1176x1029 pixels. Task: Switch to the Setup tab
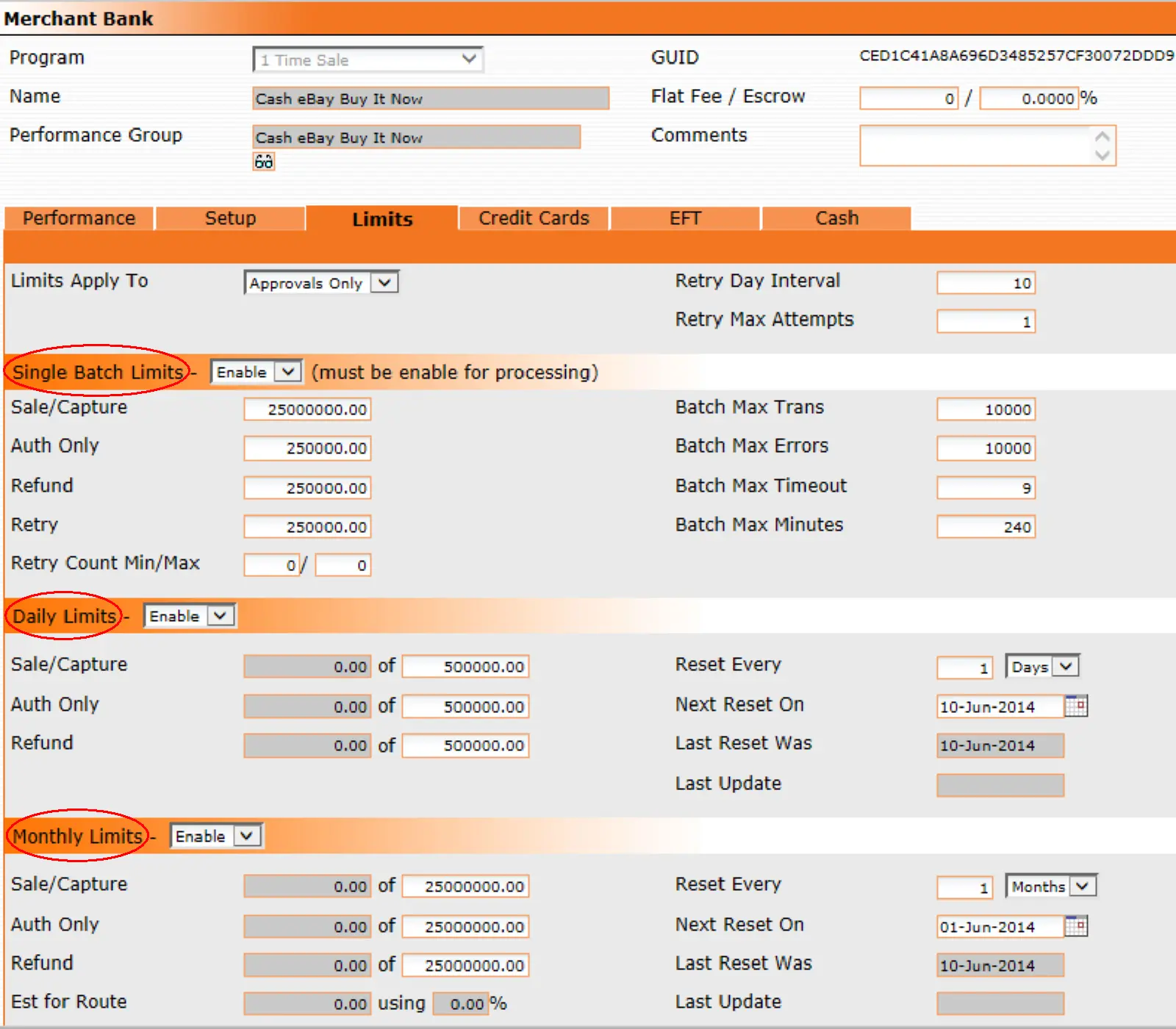pyautogui.click(x=230, y=218)
